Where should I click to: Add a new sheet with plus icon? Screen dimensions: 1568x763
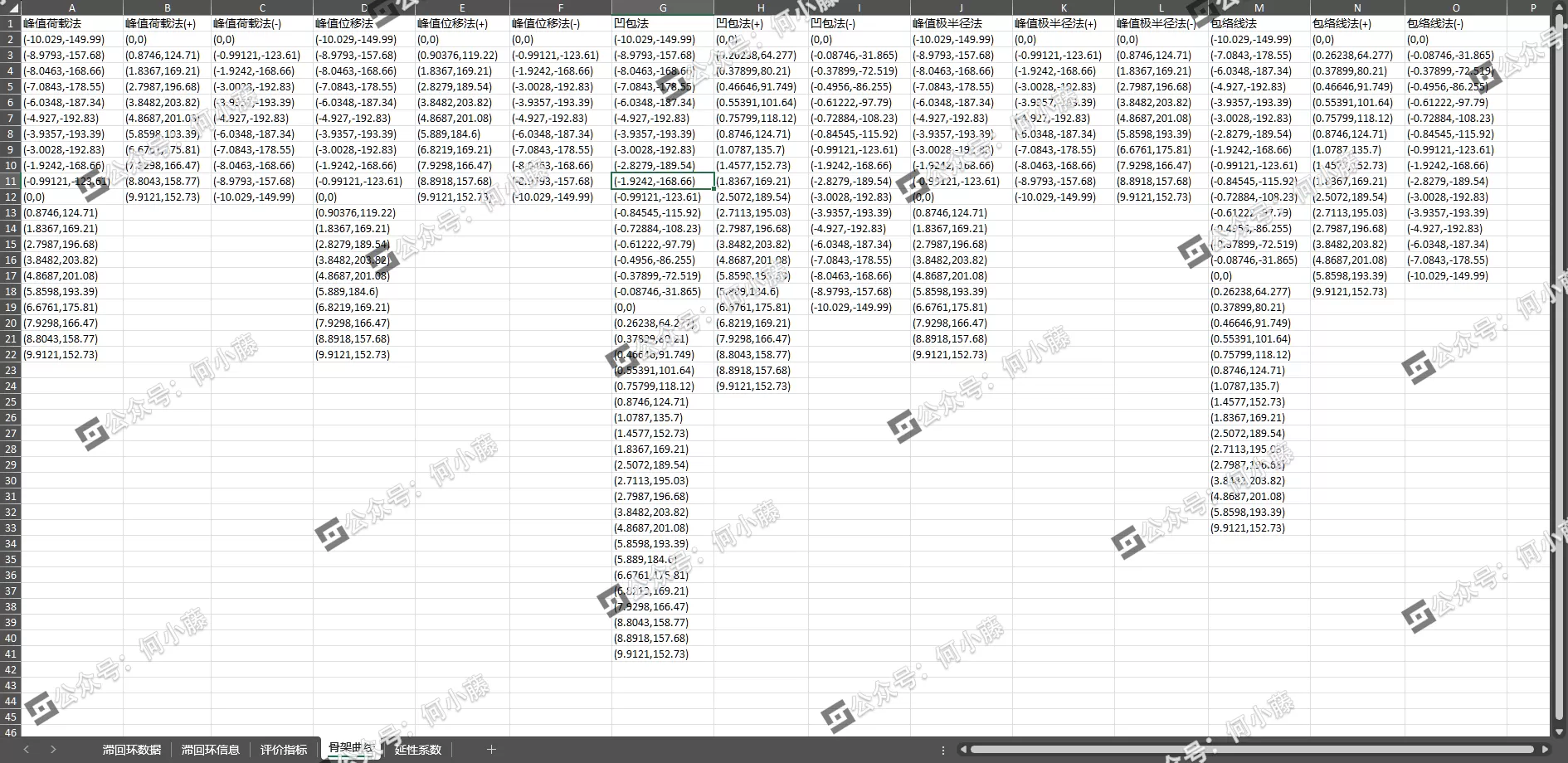tap(491, 750)
